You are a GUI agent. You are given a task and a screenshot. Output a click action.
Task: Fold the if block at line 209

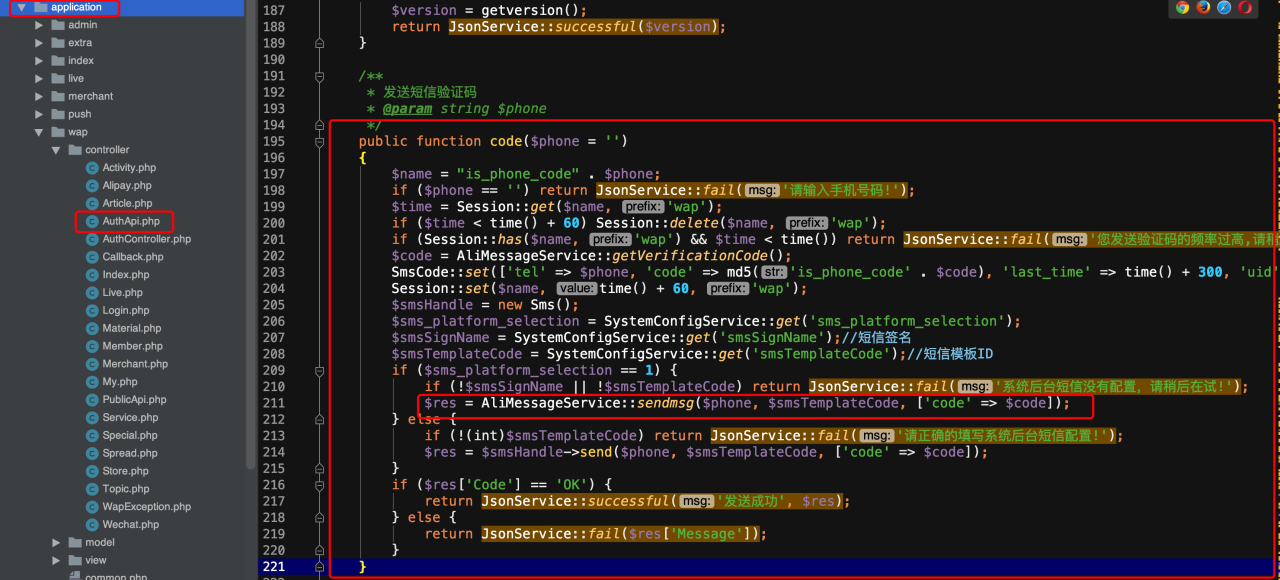point(319,370)
